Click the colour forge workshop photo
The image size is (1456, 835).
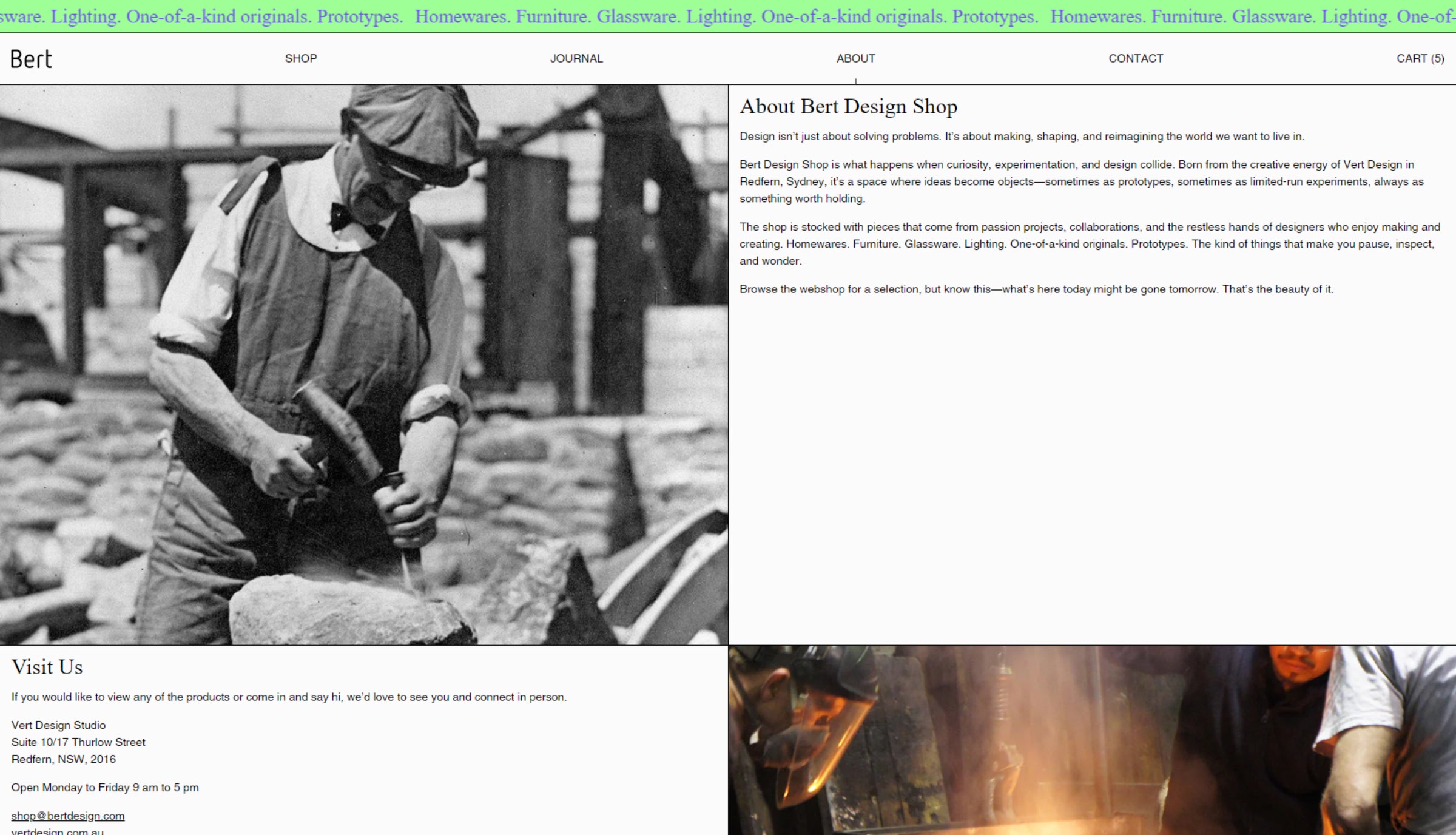coord(1092,740)
